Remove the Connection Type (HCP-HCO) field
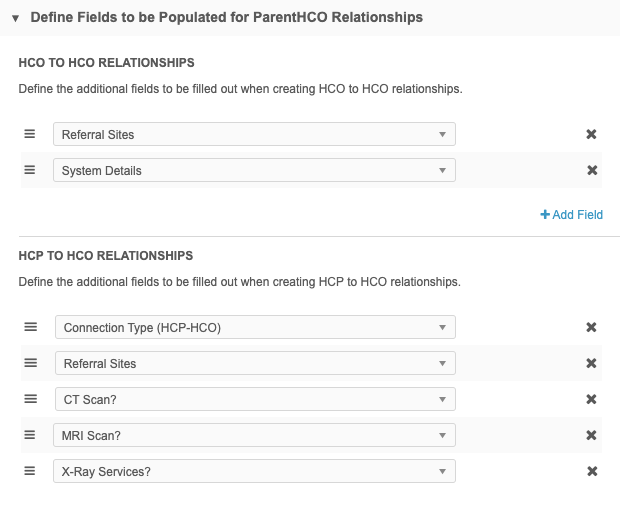The height and width of the screenshot is (507, 620). point(591,327)
